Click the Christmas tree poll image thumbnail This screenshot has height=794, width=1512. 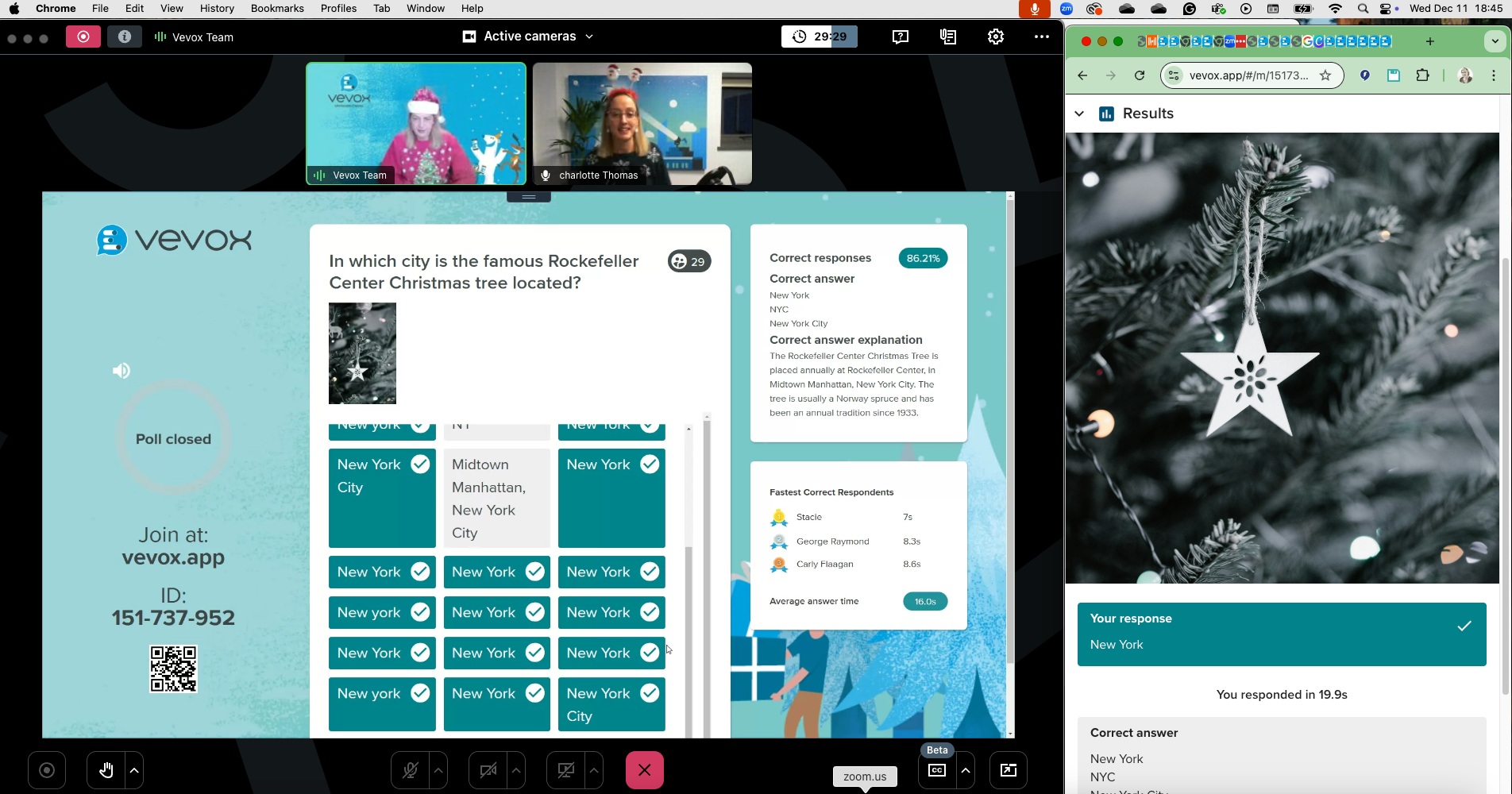pos(362,353)
